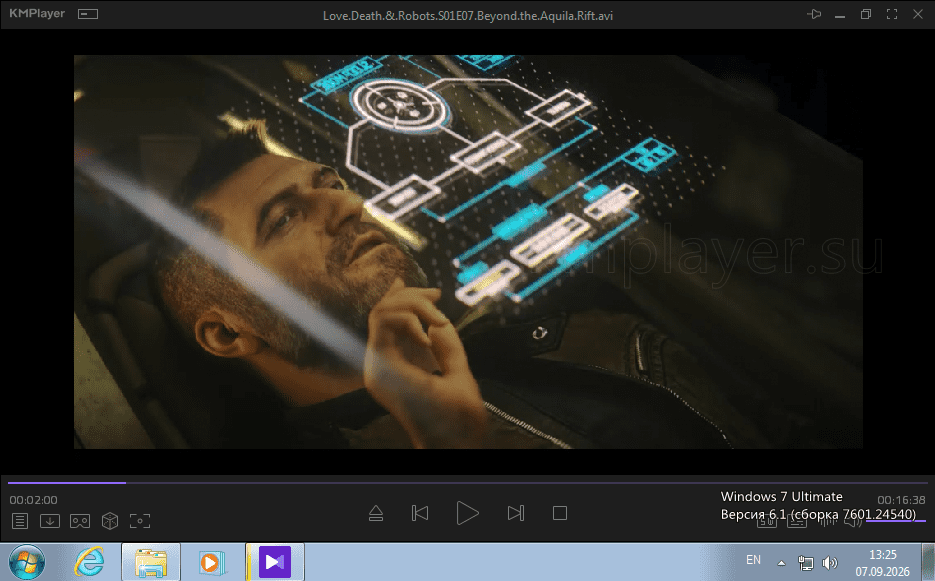Open the KMPlayer logo main menu
The width and height of the screenshot is (935, 581).
pyautogui.click(x=37, y=13)
